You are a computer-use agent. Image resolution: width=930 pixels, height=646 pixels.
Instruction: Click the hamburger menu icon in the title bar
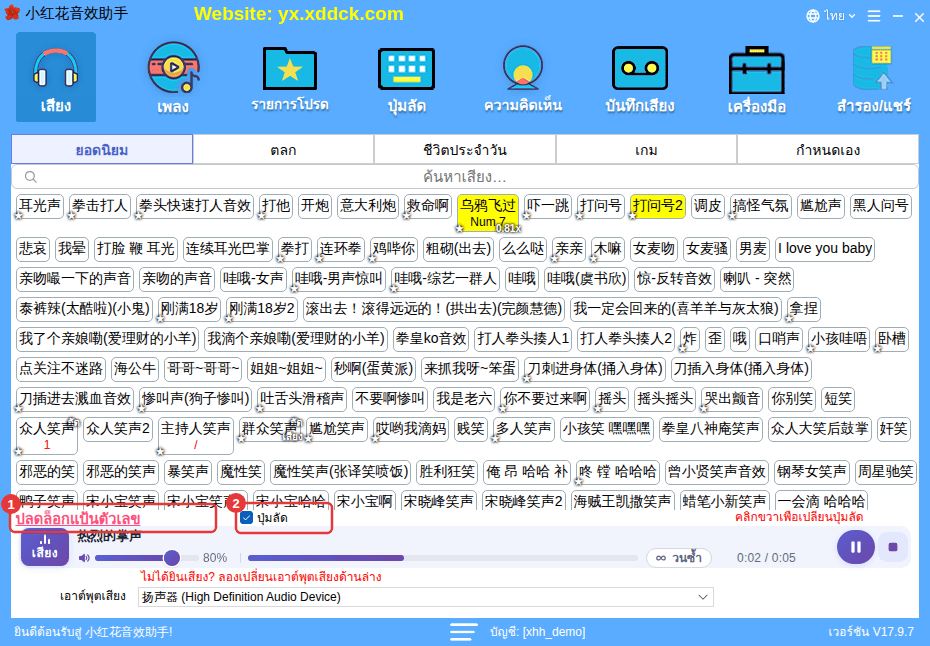[874, 16]
